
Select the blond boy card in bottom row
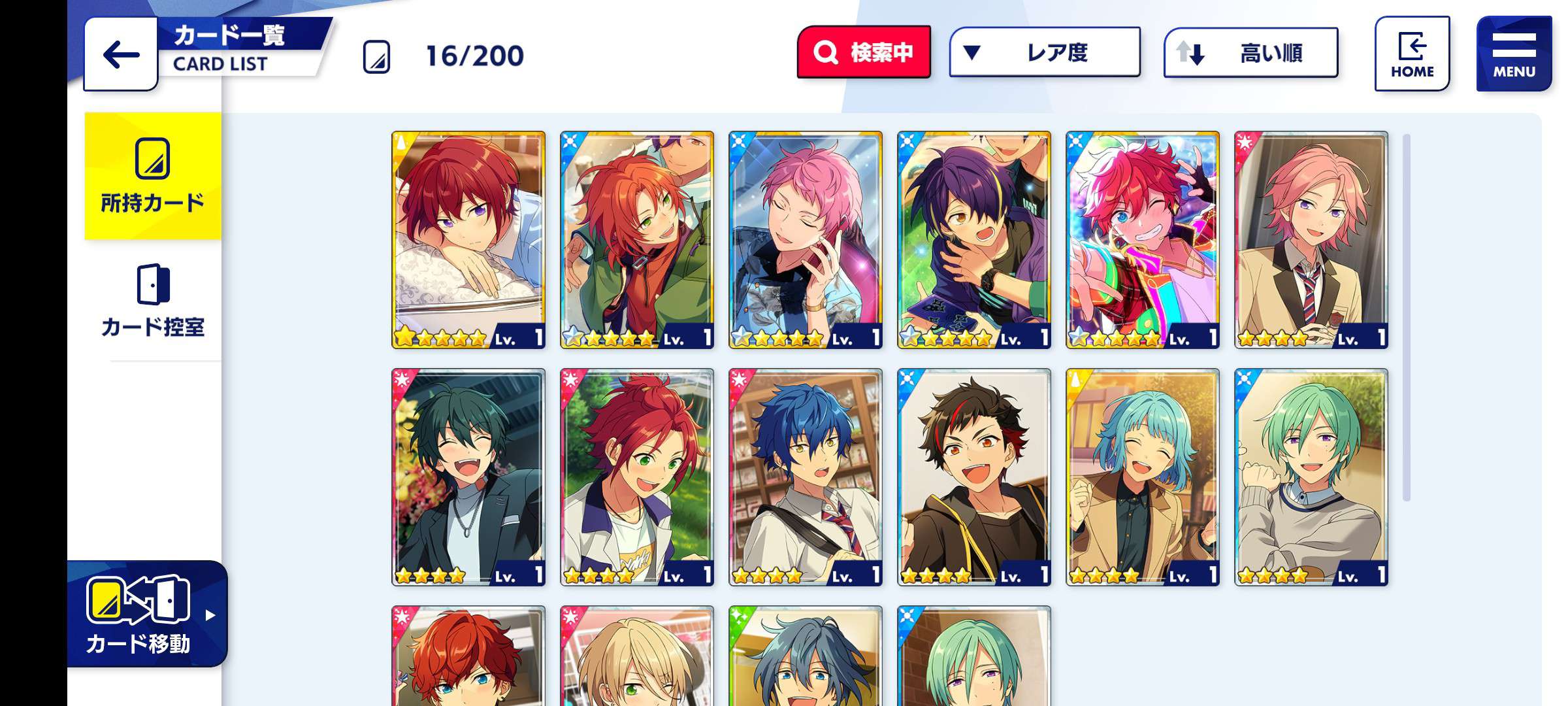[637, 656]
